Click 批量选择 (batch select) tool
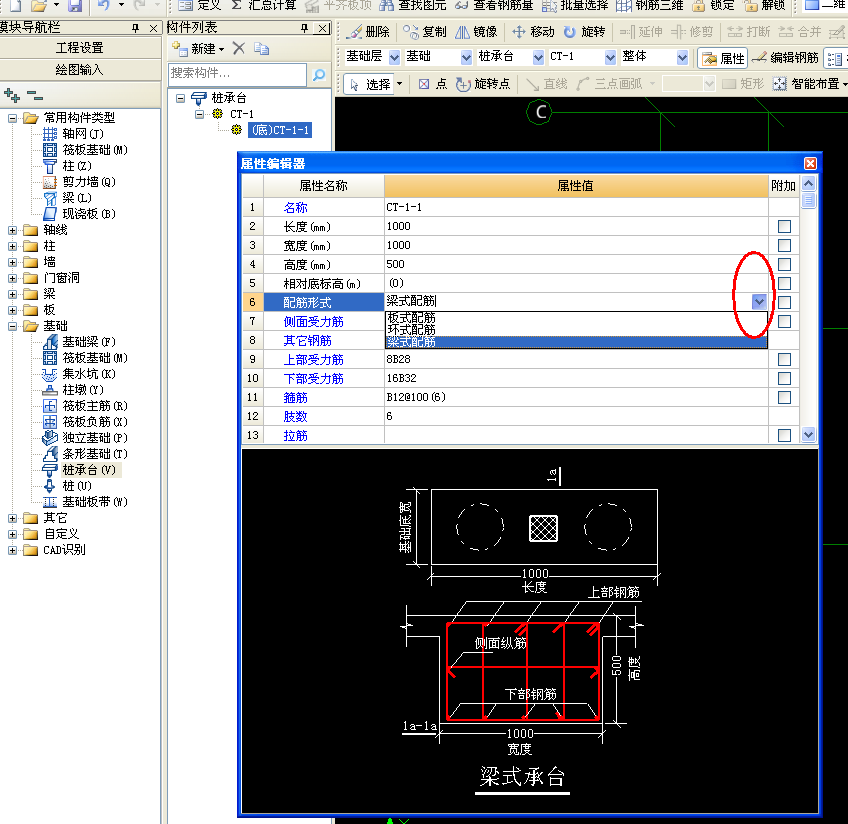Viewport: 848px width, 824px height. coord(575,5)
